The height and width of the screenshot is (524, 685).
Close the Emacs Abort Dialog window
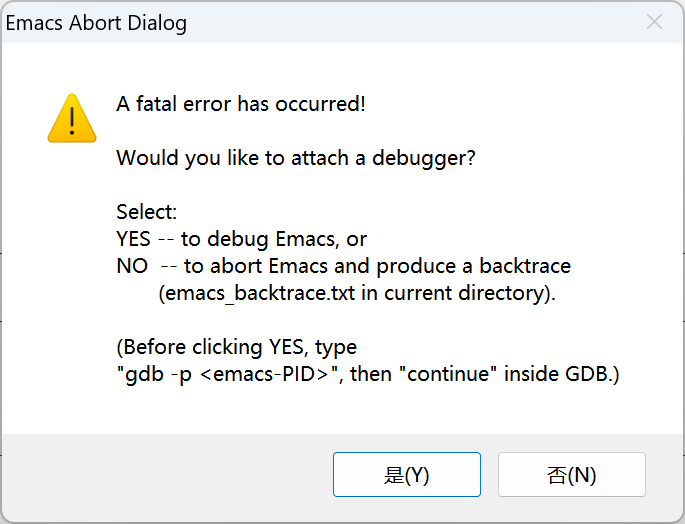click(654, 22)
